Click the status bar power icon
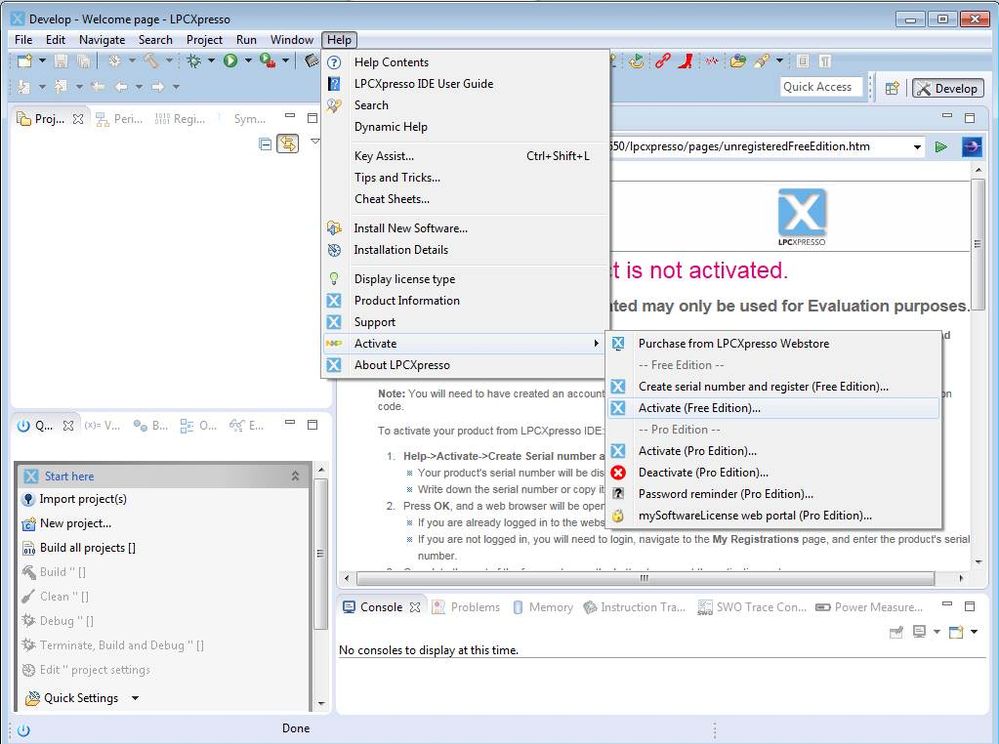This screenshot has width=999, height=744. (x=23, y=730)
